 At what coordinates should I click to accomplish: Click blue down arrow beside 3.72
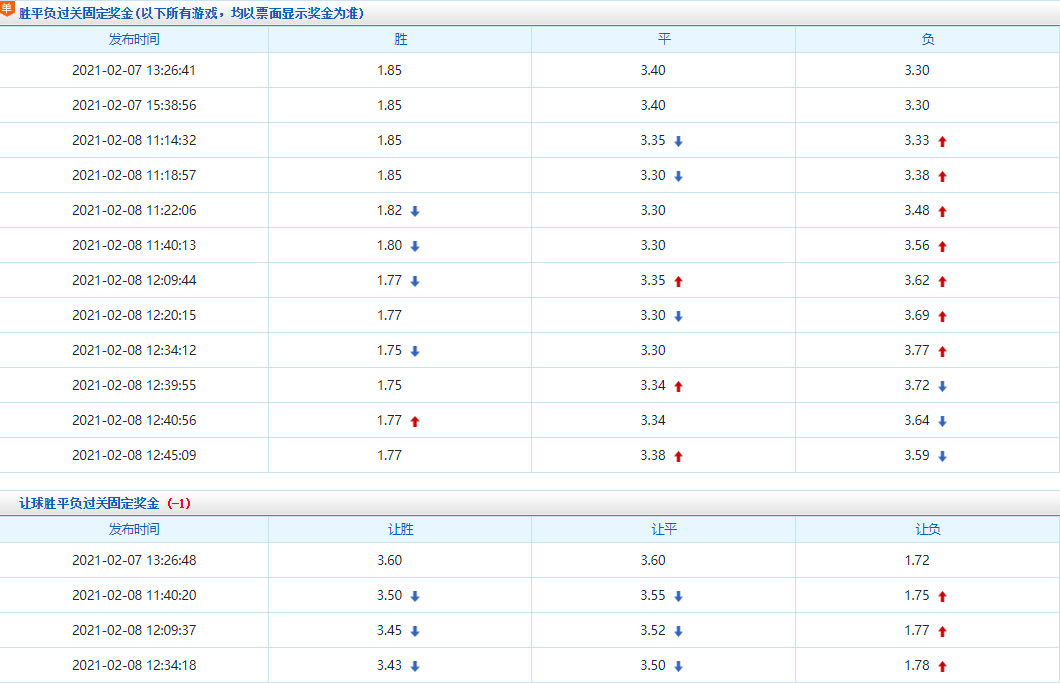point(942,387)
